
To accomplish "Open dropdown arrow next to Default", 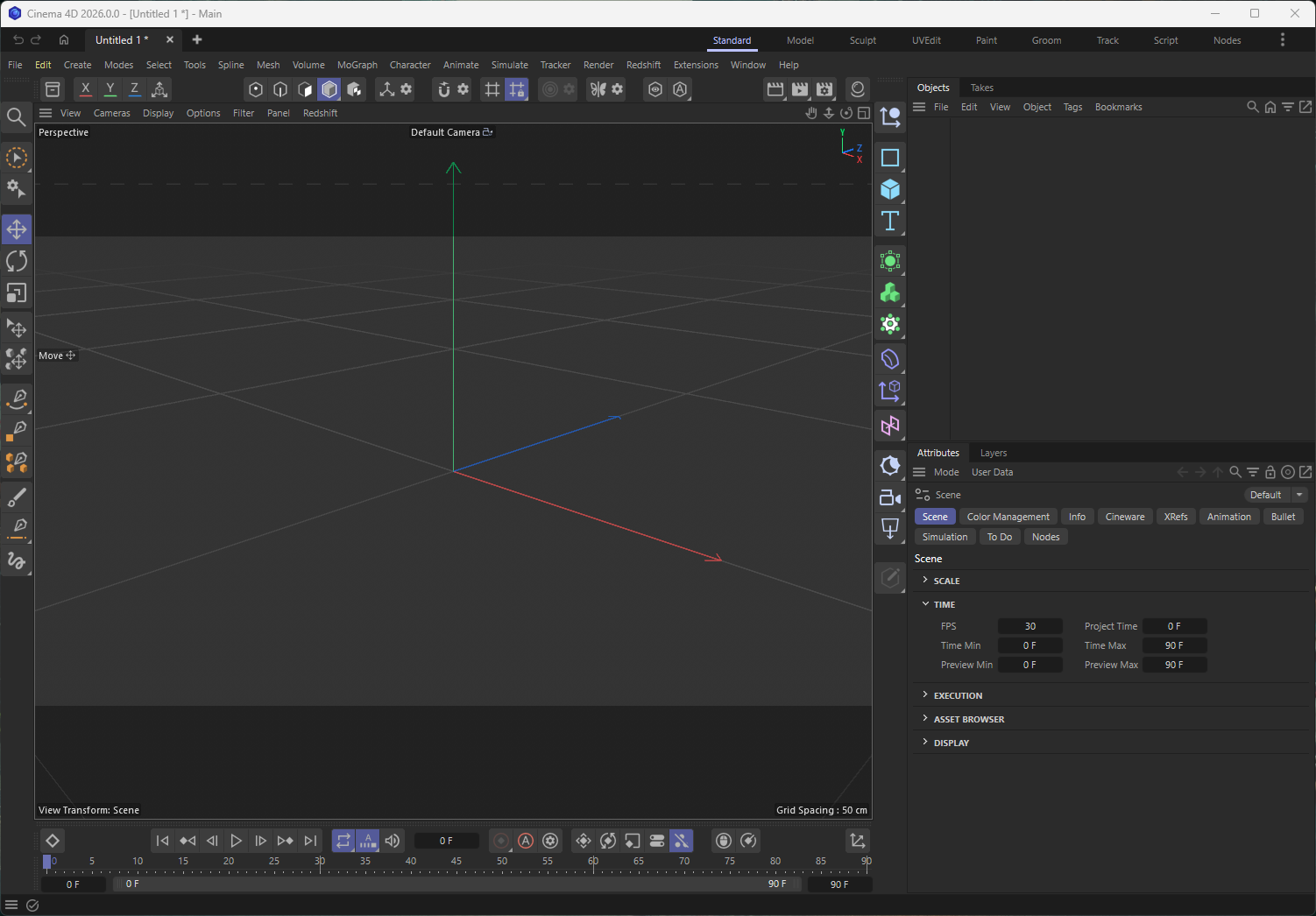I will (1299, 495).
